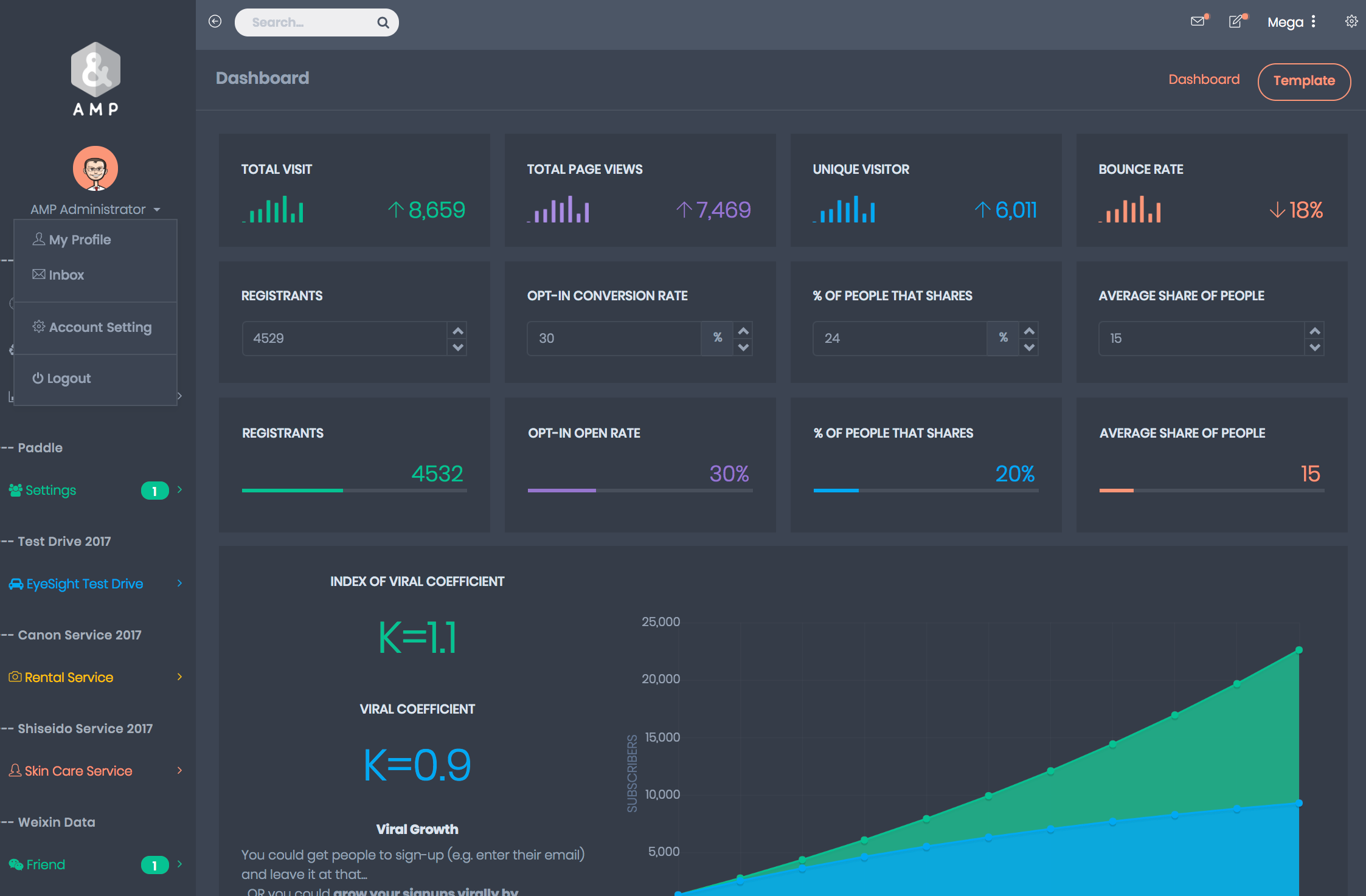The image size is (1366, 896).
Task: Click the back arrow circle icon
Action: coord(215,22)
